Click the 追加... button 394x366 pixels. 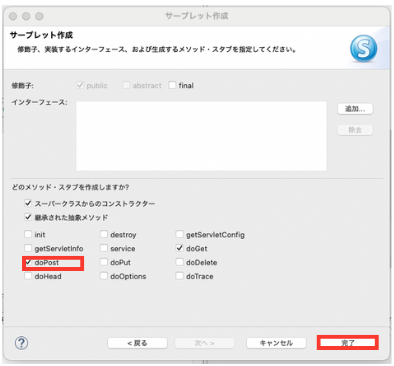click(355, 109)
